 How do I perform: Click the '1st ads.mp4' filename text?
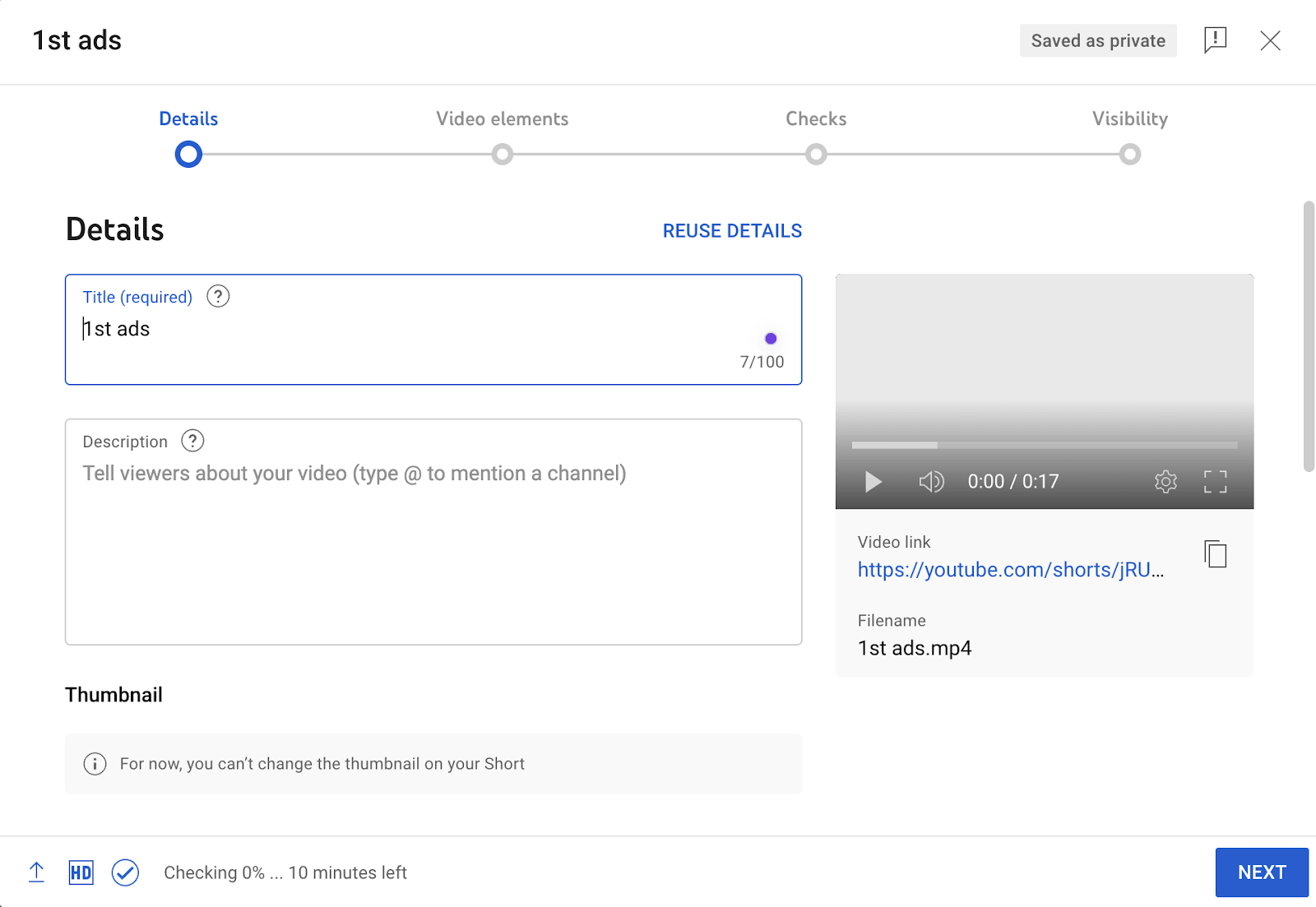915,648
